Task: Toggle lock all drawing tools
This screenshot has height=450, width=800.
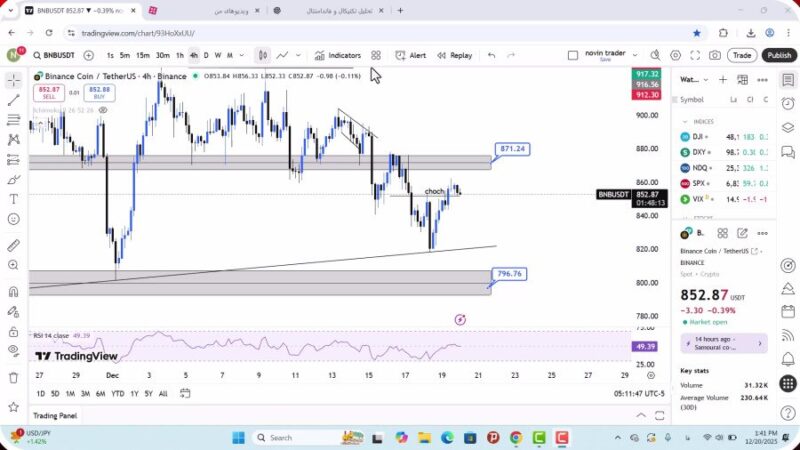Action: (x=13, y=330)
